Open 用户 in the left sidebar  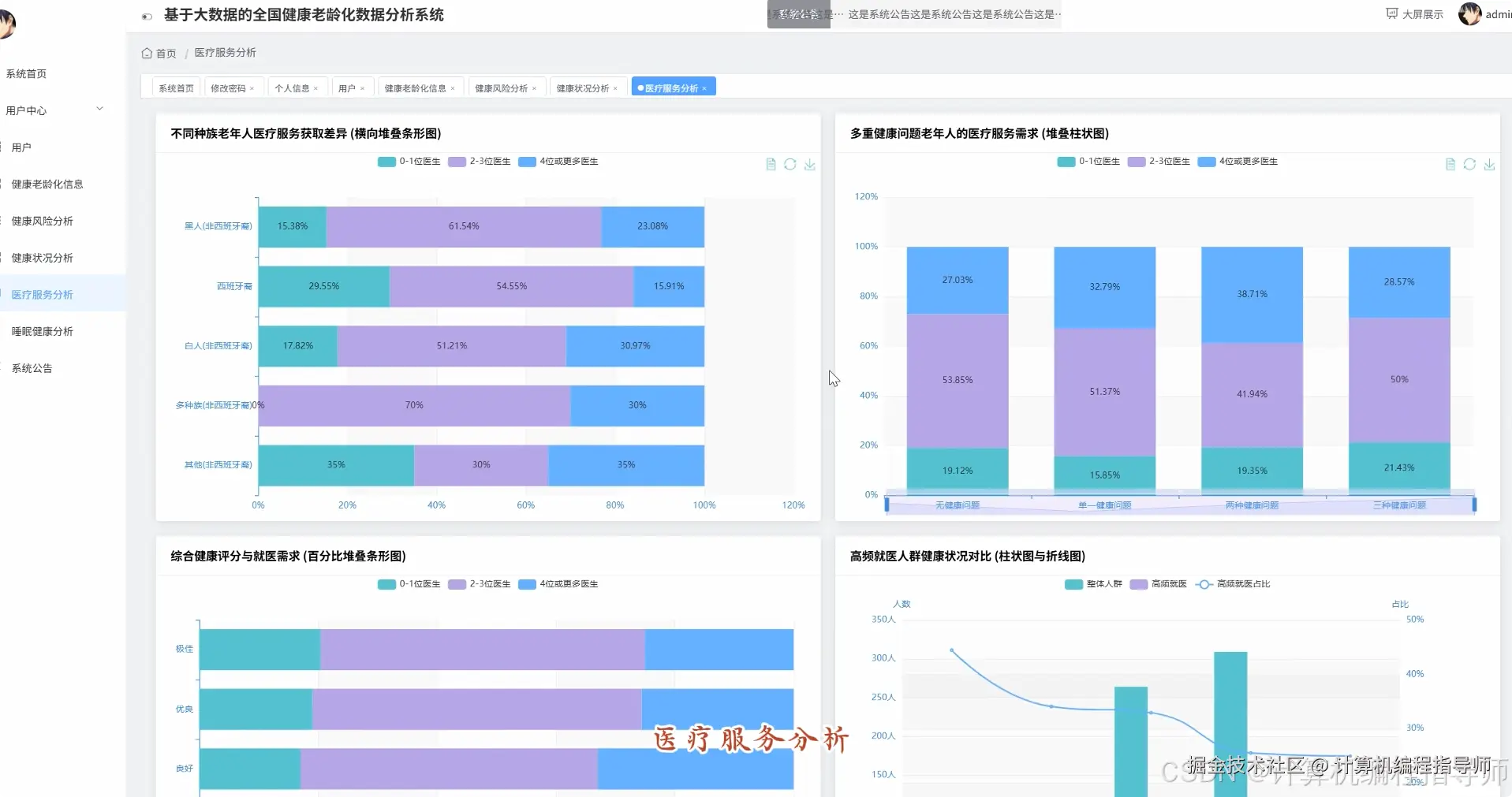point(21,147)
